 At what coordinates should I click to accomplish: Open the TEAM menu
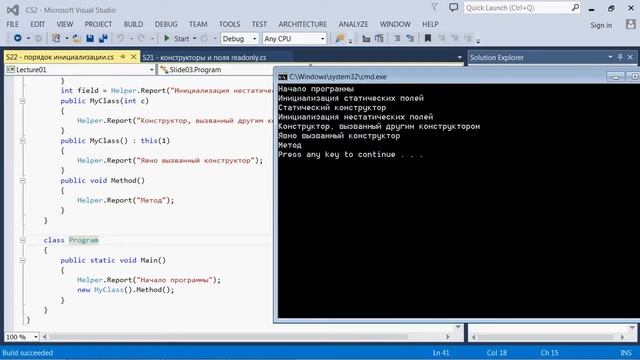pyautogui.click(x=198, y=24)
